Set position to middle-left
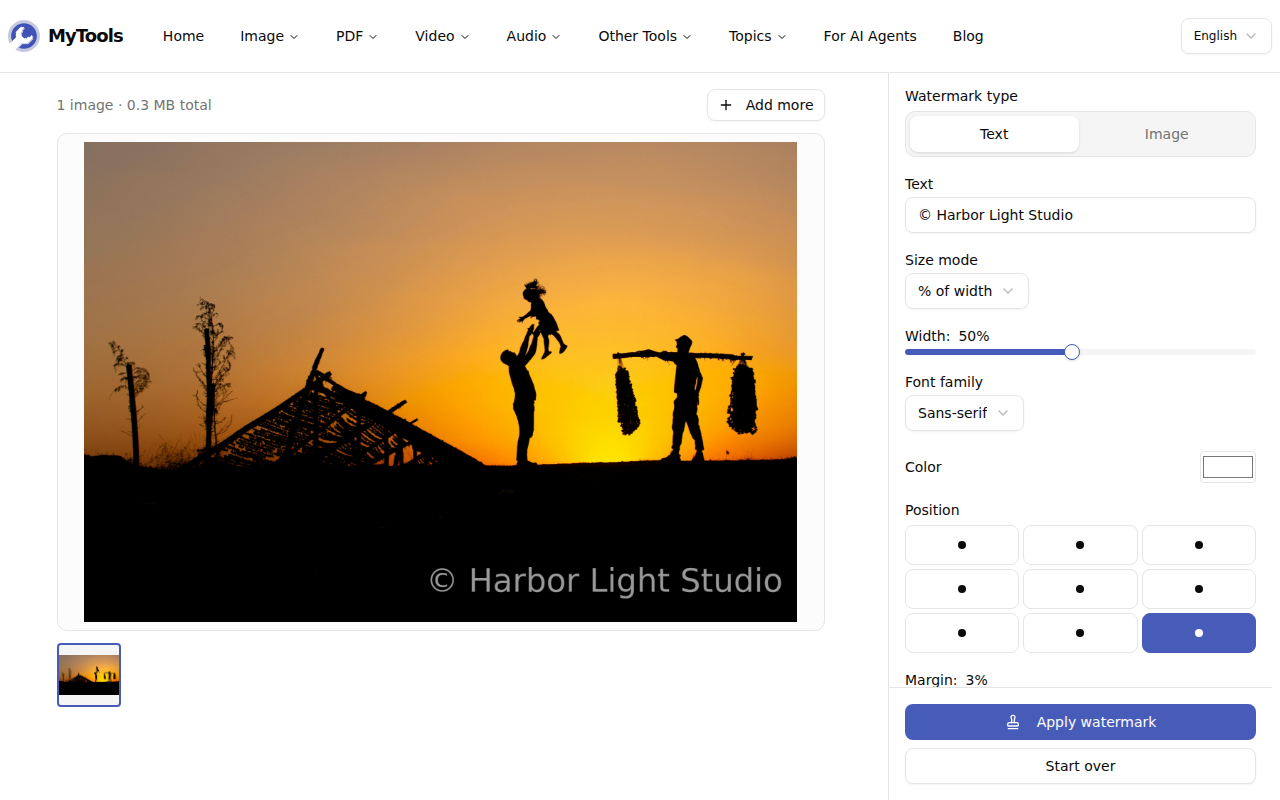The width and height of the screenshot is (1280, 800). pyautogui.click(x=962, y=589)
